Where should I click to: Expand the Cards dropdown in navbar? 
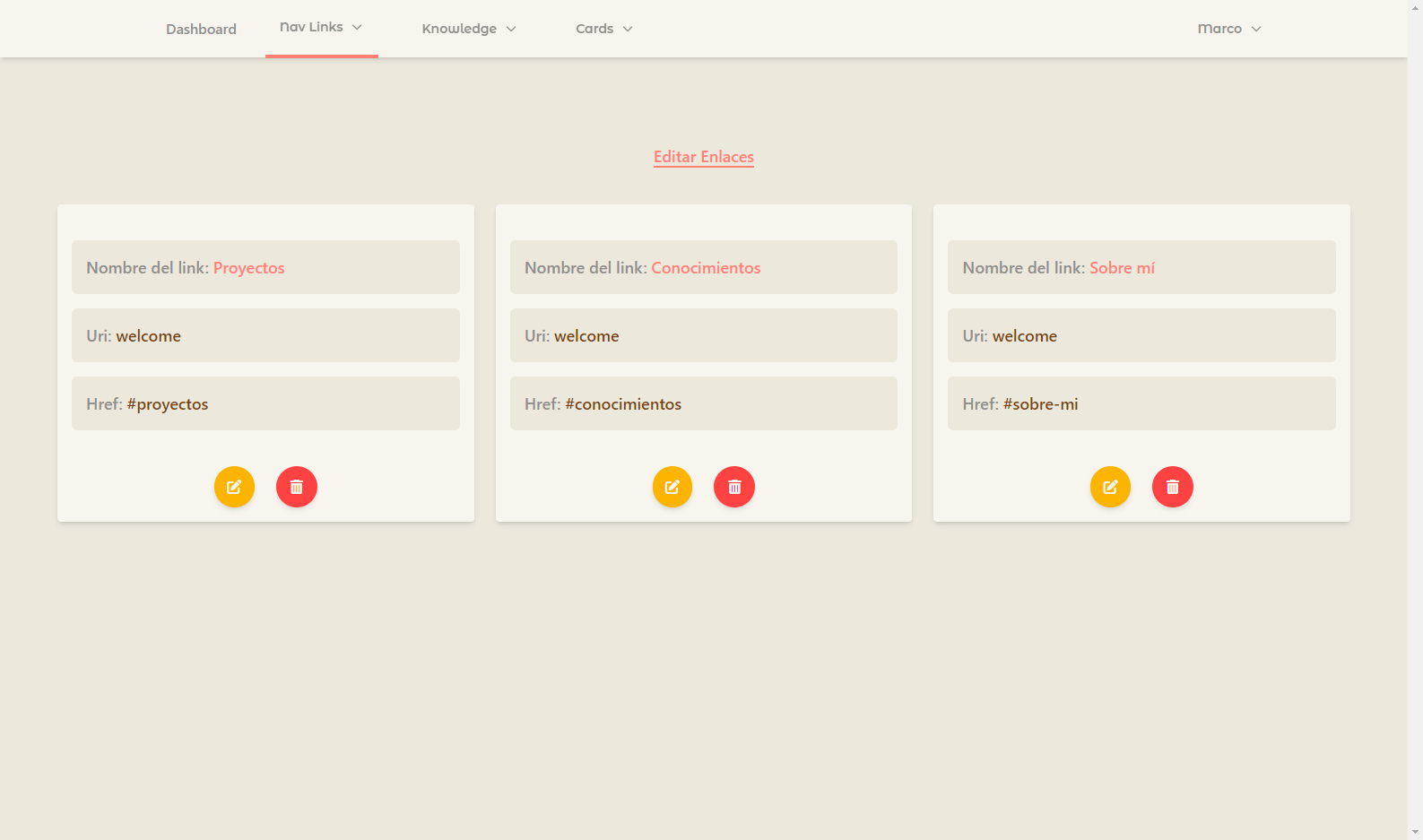603,29
